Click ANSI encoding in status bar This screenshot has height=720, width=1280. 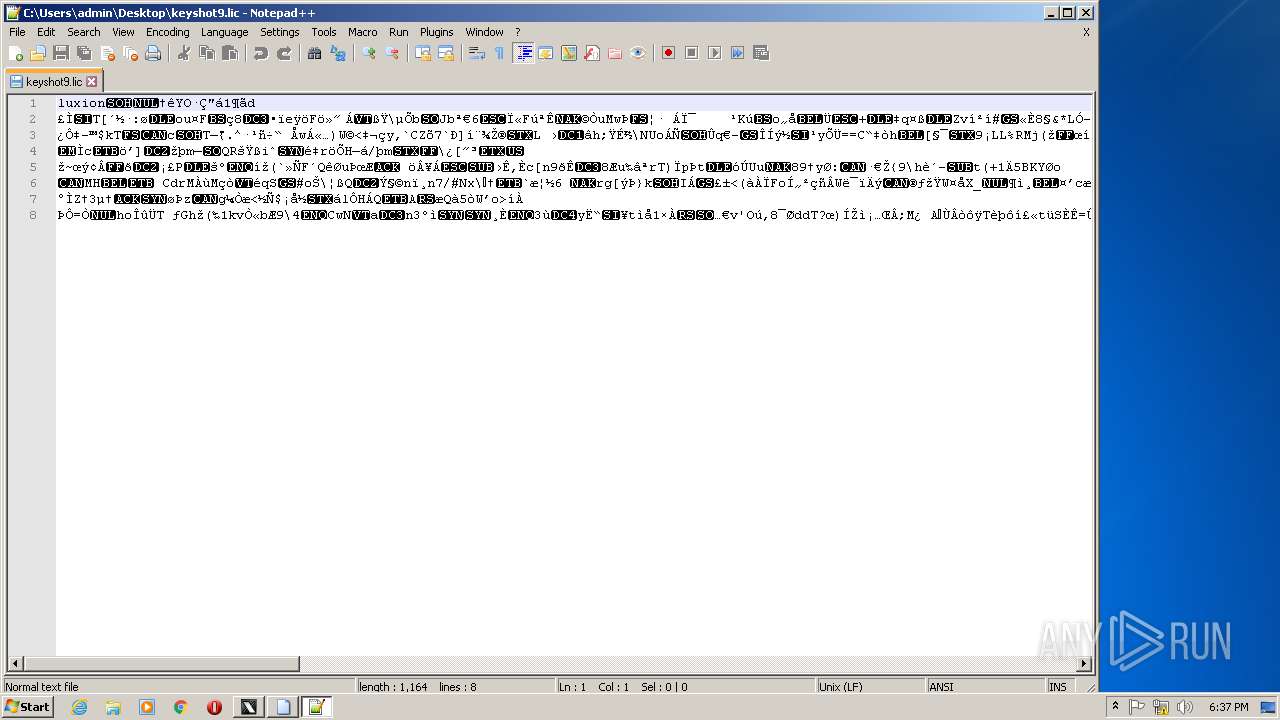pos(985,687)
